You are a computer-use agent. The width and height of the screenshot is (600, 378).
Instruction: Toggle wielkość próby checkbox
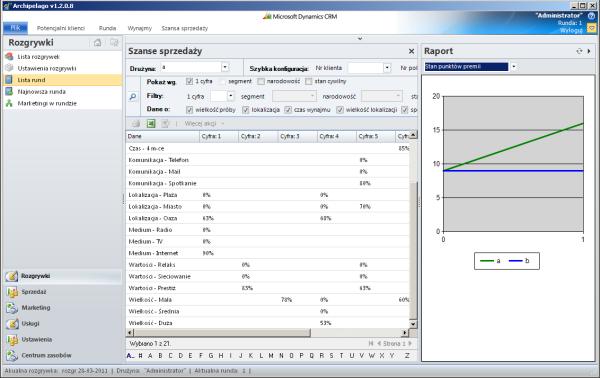(189, 110)
